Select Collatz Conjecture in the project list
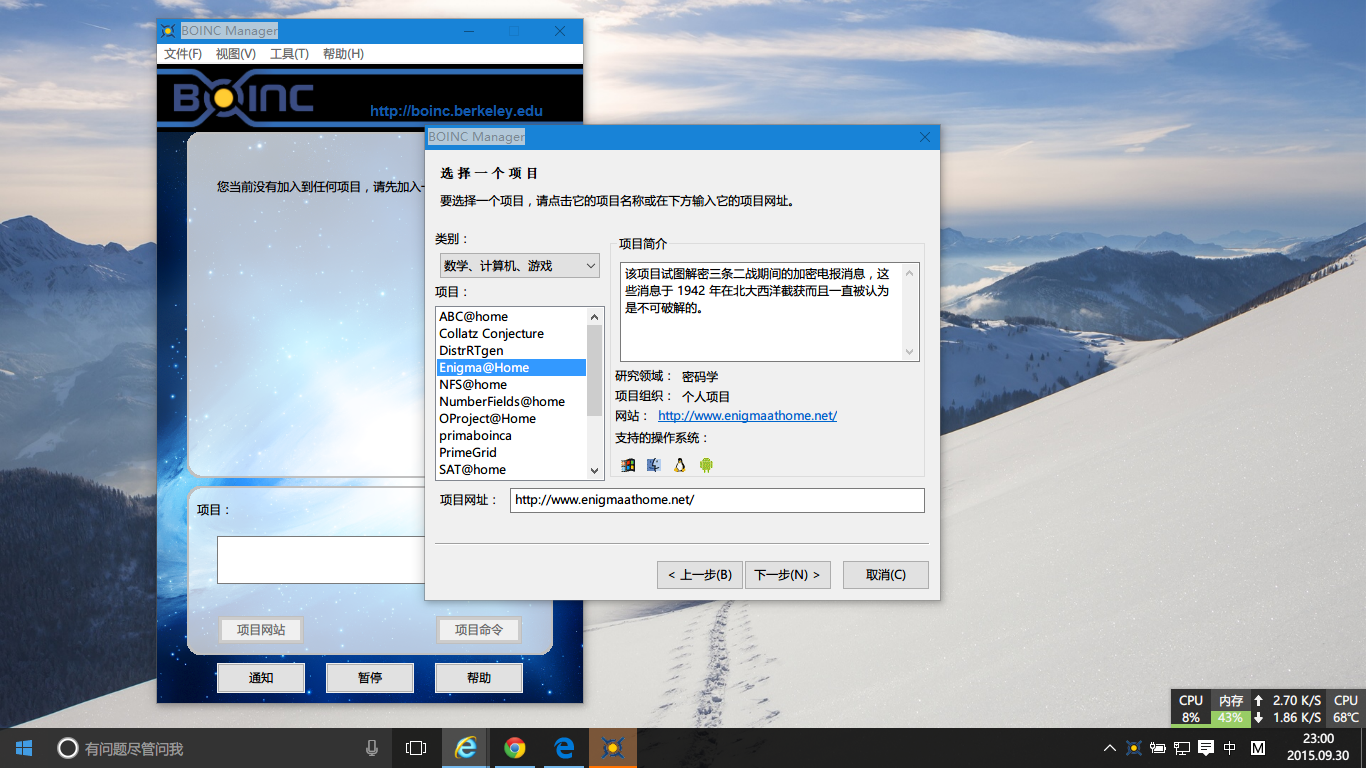This screenshot has width=1366, height=768. point(511,334)
